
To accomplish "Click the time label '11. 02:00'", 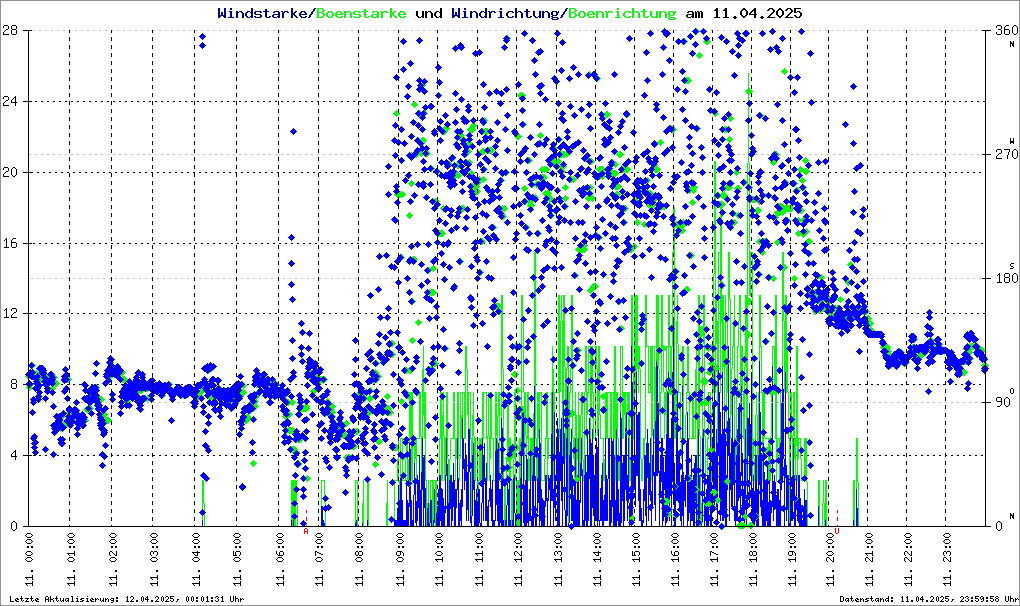I will pyautogui.click(x=113, y=560).
